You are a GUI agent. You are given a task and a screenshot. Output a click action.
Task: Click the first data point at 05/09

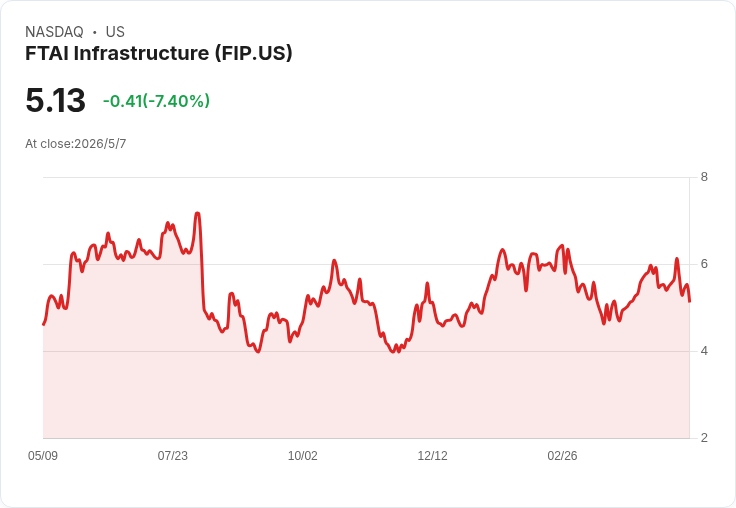click(44, 324)
